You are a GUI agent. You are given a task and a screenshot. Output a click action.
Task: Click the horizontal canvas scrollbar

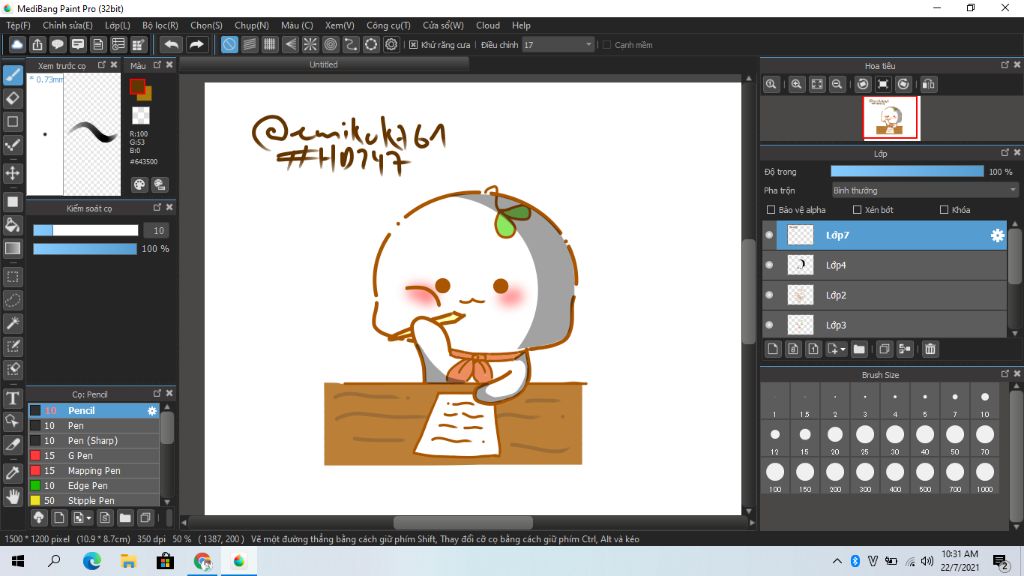463,522
